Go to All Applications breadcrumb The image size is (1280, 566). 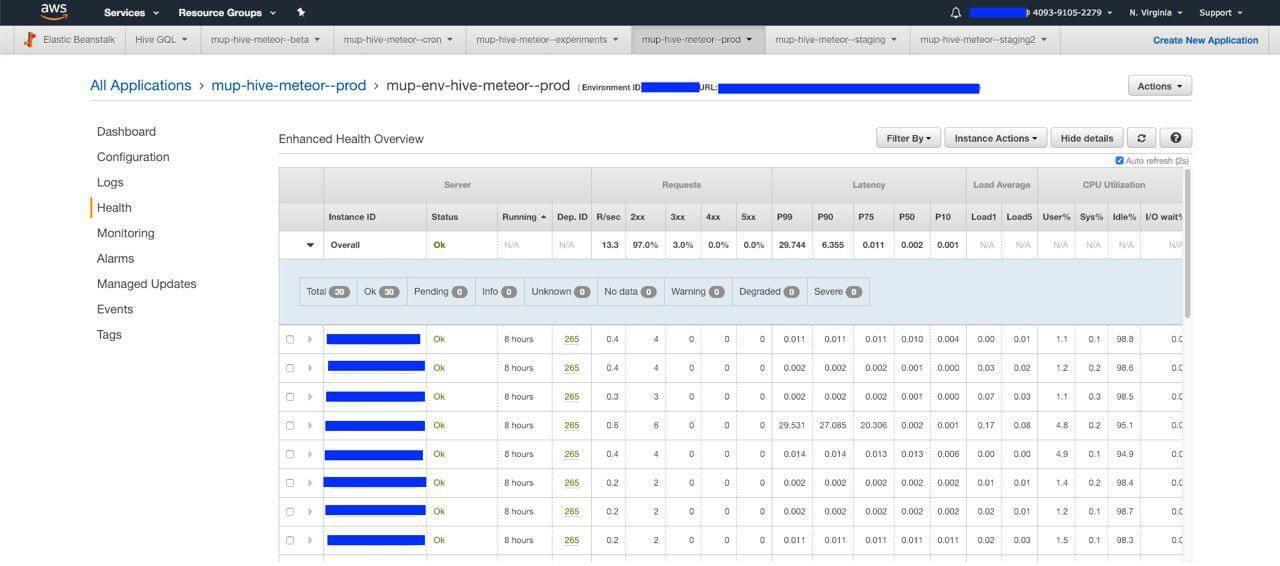point(140,86)
